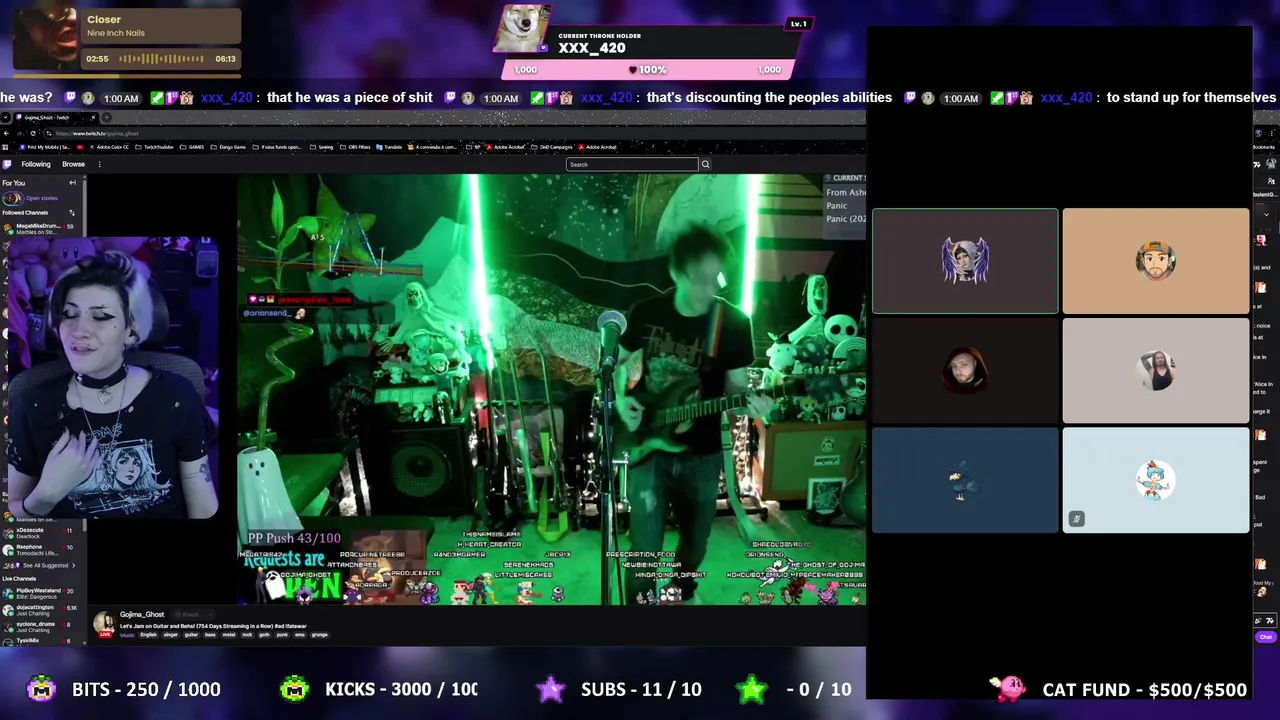The width and height of the screenshot is (1280, 720).
Task: Click the SUBS goal purple star icon
Action: (551, 689)
